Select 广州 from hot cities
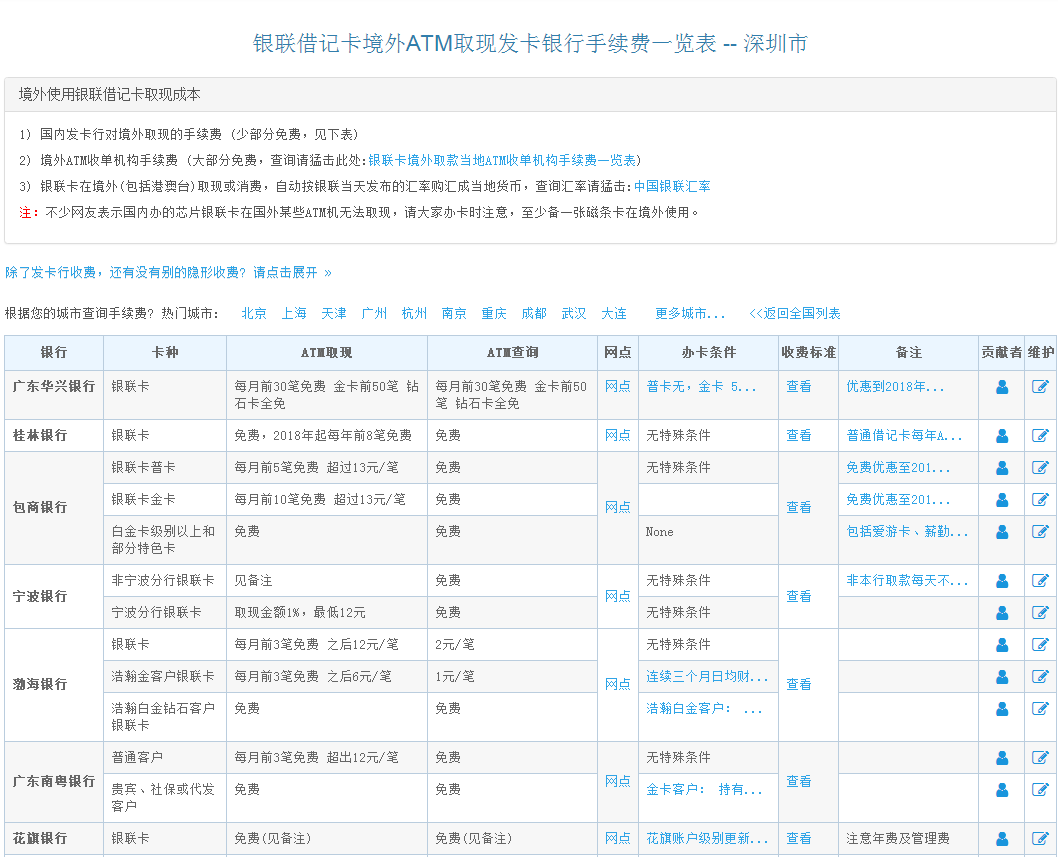 374,313
